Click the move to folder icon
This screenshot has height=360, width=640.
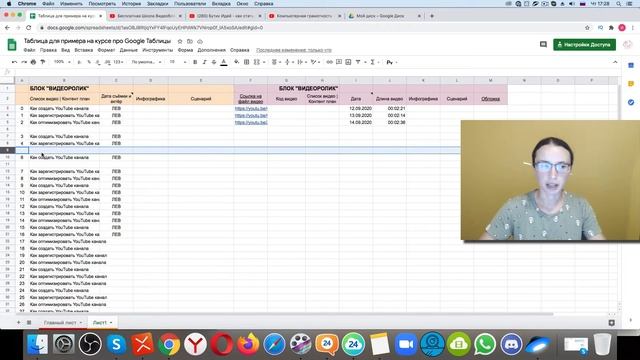pos(190,41)
